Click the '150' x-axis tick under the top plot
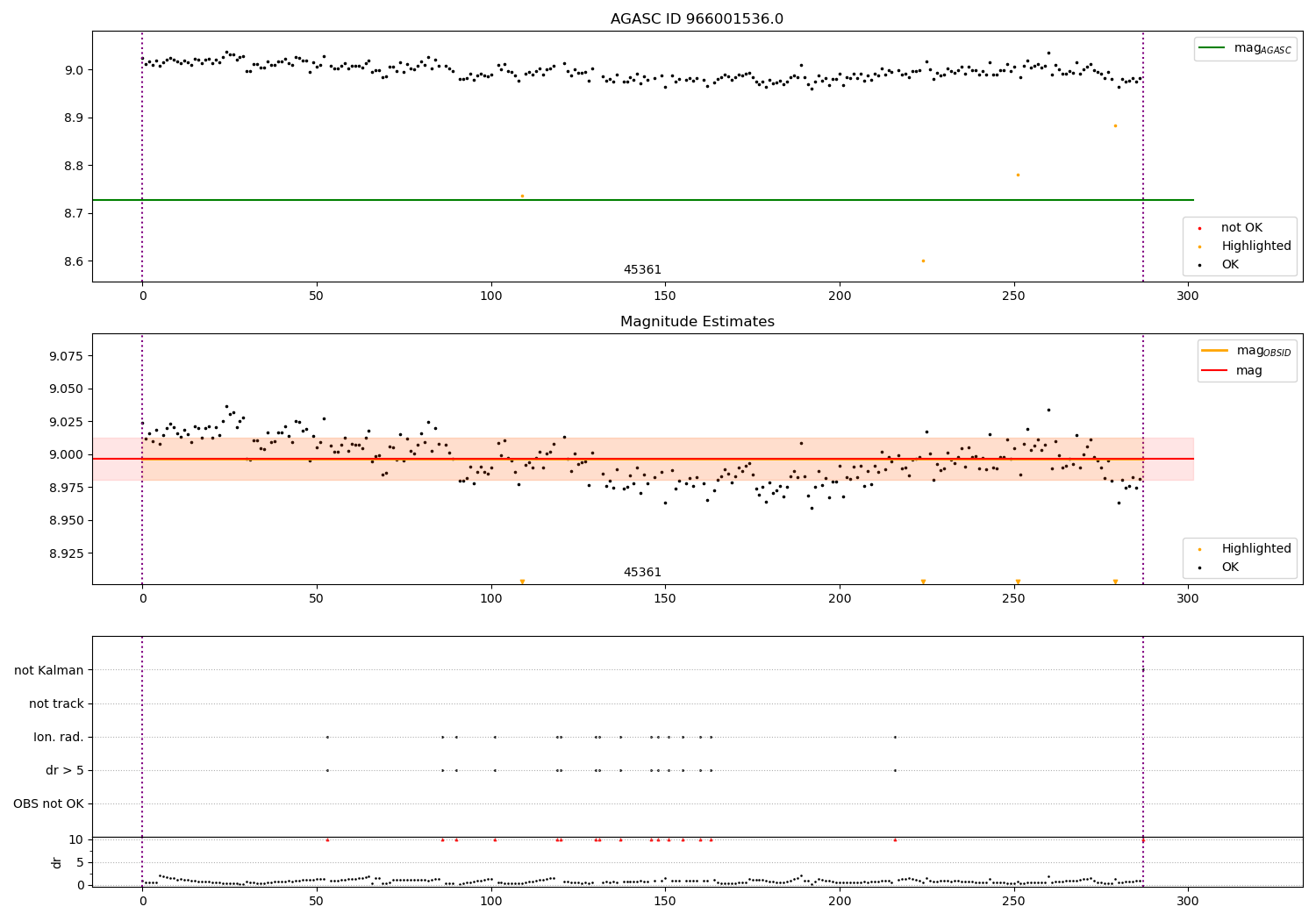This screenshot has height=921, width=1316. tap(665, 296)
